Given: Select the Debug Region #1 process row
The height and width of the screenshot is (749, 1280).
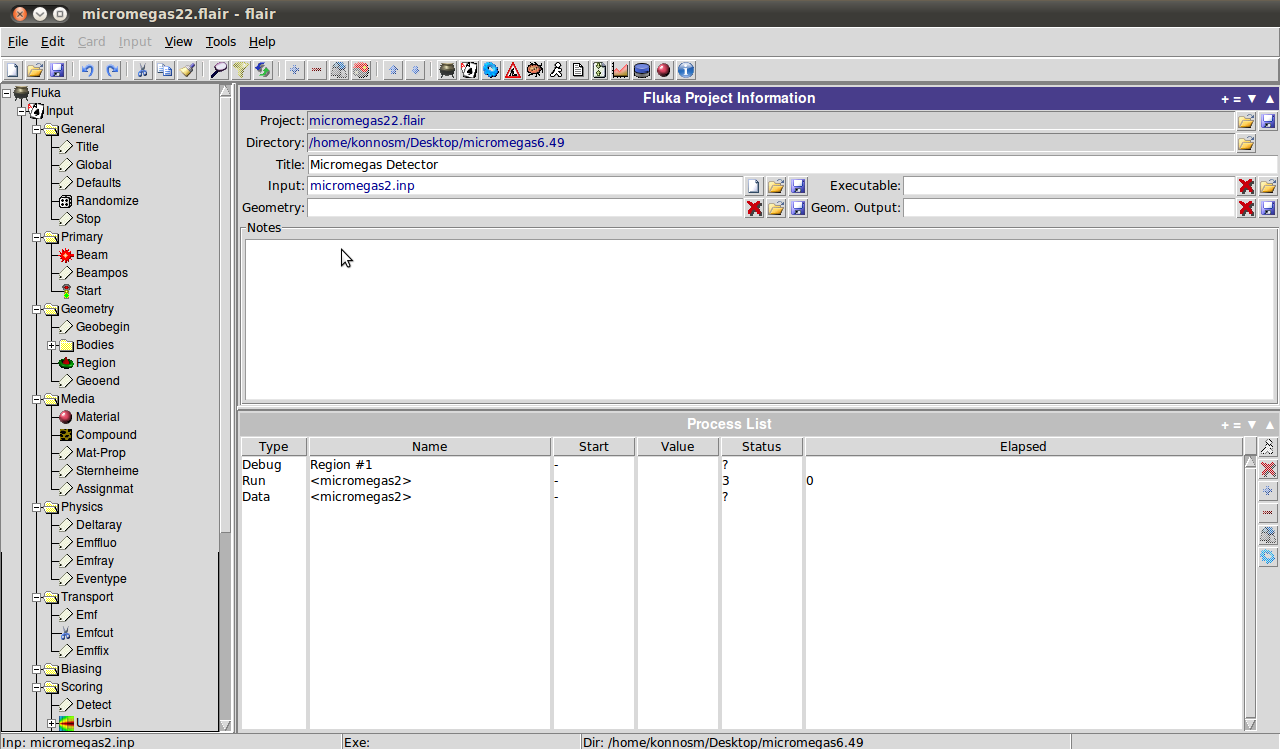Looking at the screenshot, I should click(742, 465).
